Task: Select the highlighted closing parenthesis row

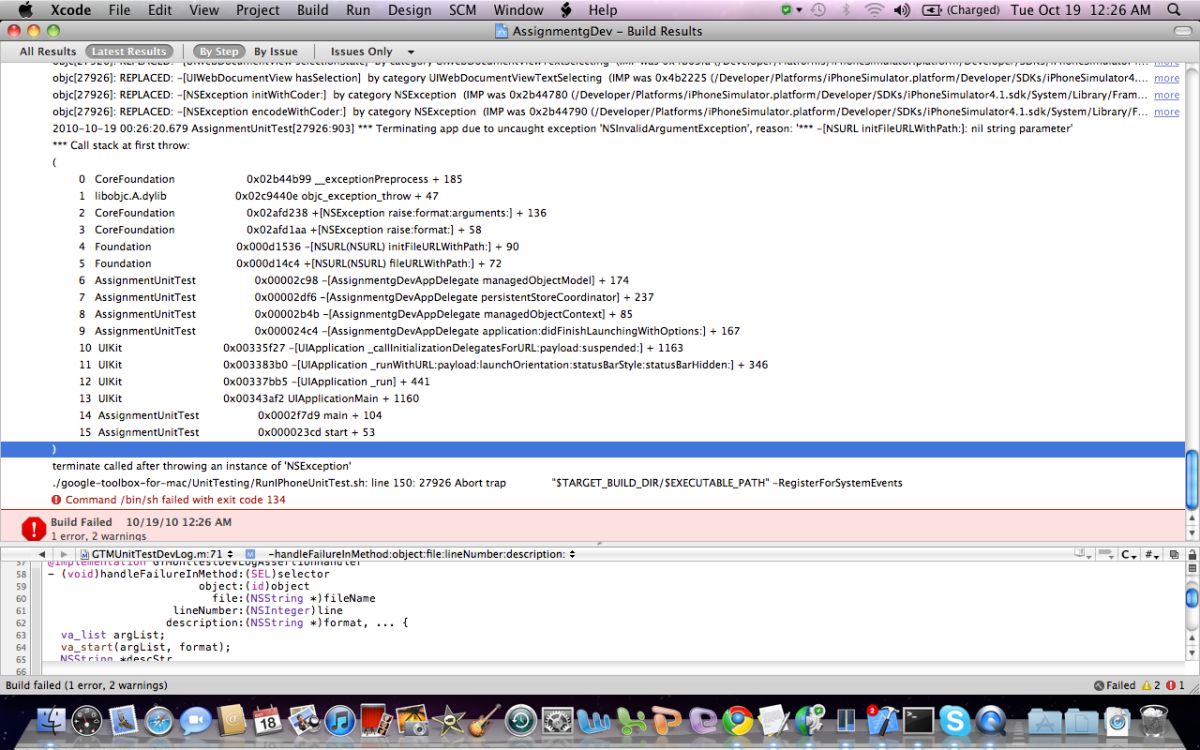Action: (592, 449)
